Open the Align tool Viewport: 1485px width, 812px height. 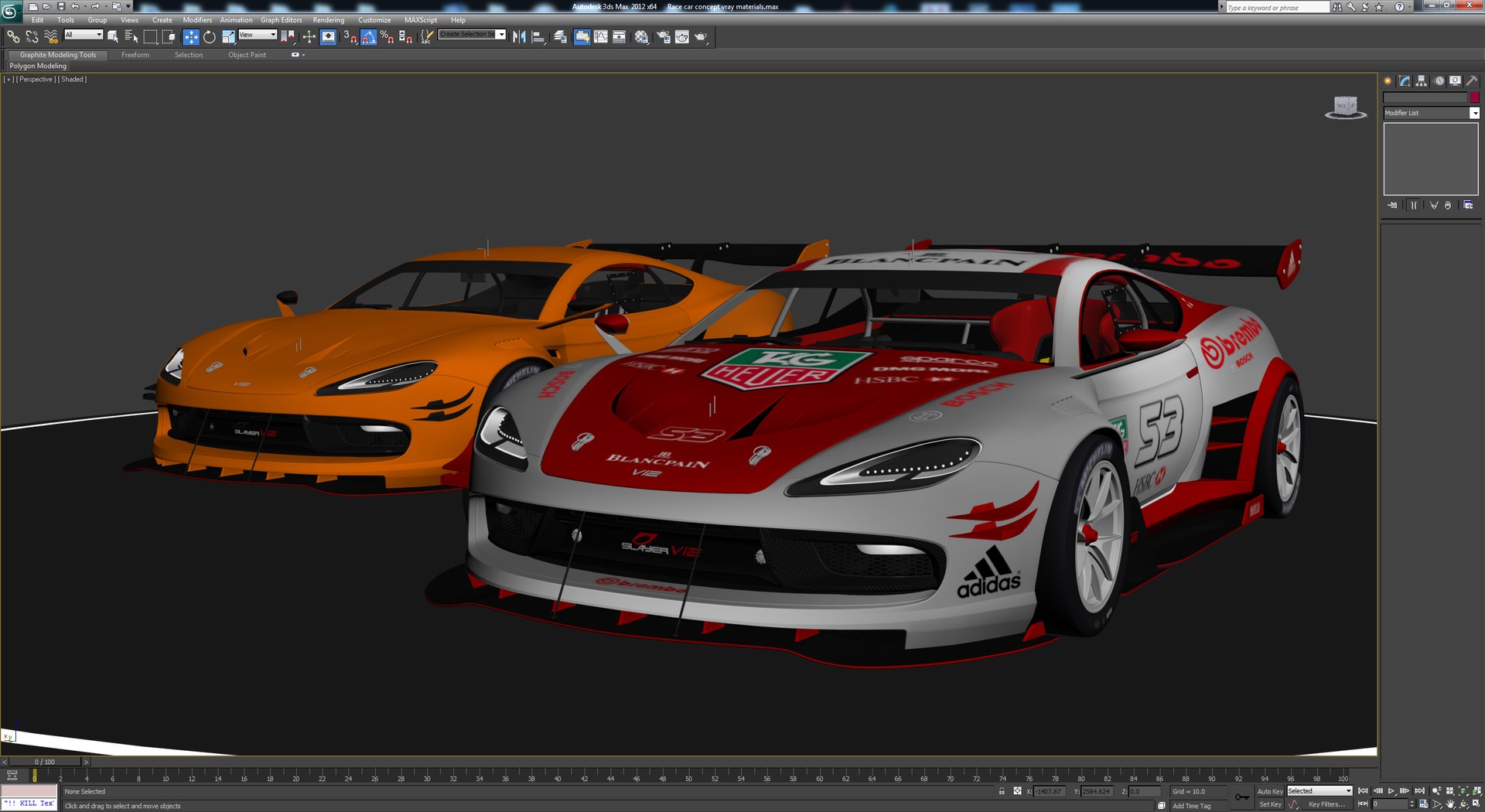click(x=539, y=36)
